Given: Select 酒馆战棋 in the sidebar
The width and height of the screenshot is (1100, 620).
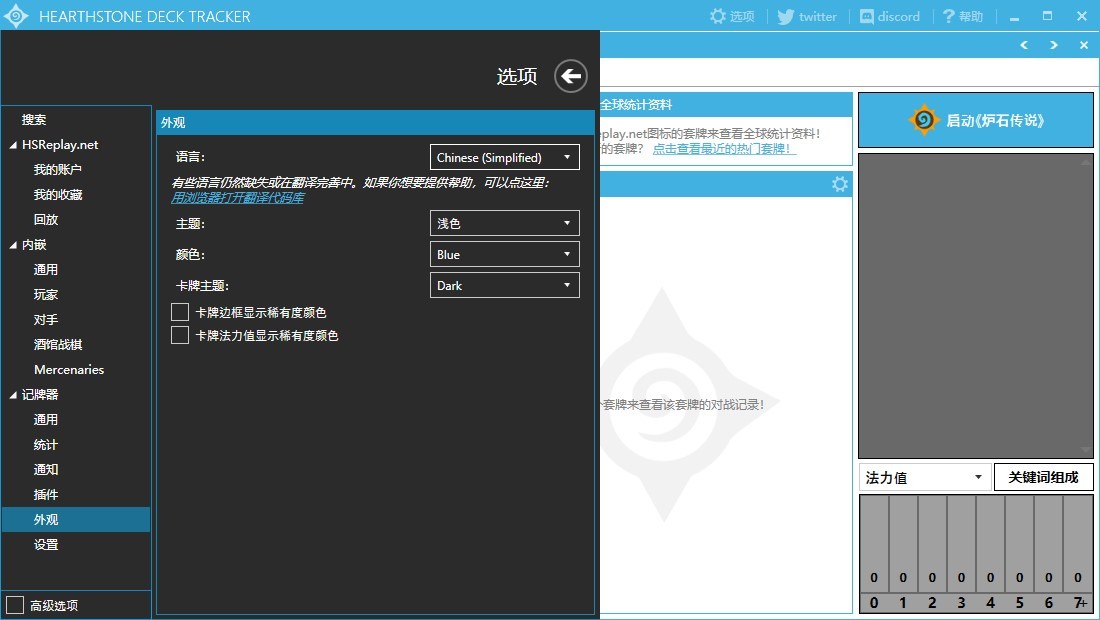Looking at the screenshot, I should (58, 344).
